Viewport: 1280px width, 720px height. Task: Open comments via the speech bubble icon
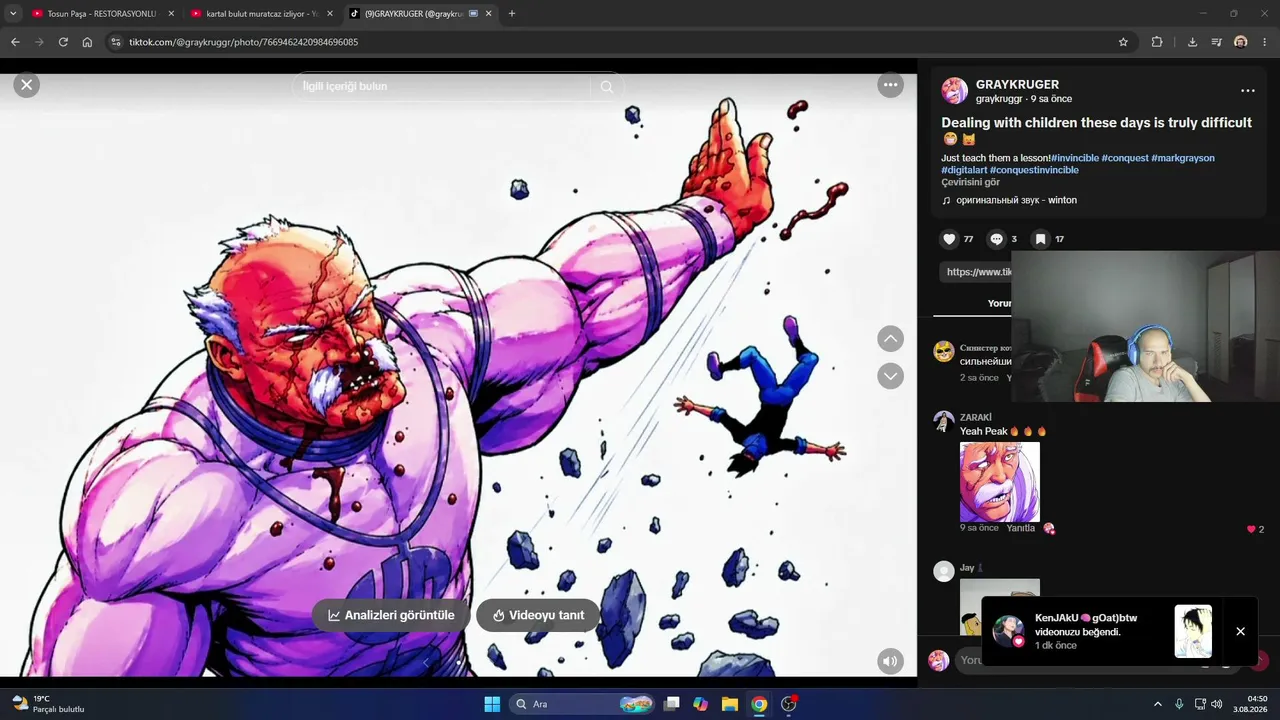click(x=996, y=239)
